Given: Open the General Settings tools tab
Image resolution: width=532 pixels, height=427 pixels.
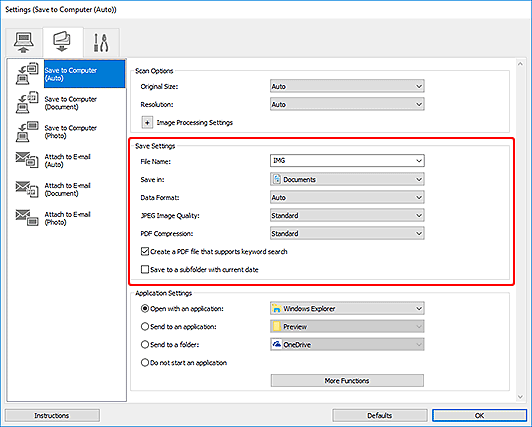Looking at the screenshot, I should [101, 42].
